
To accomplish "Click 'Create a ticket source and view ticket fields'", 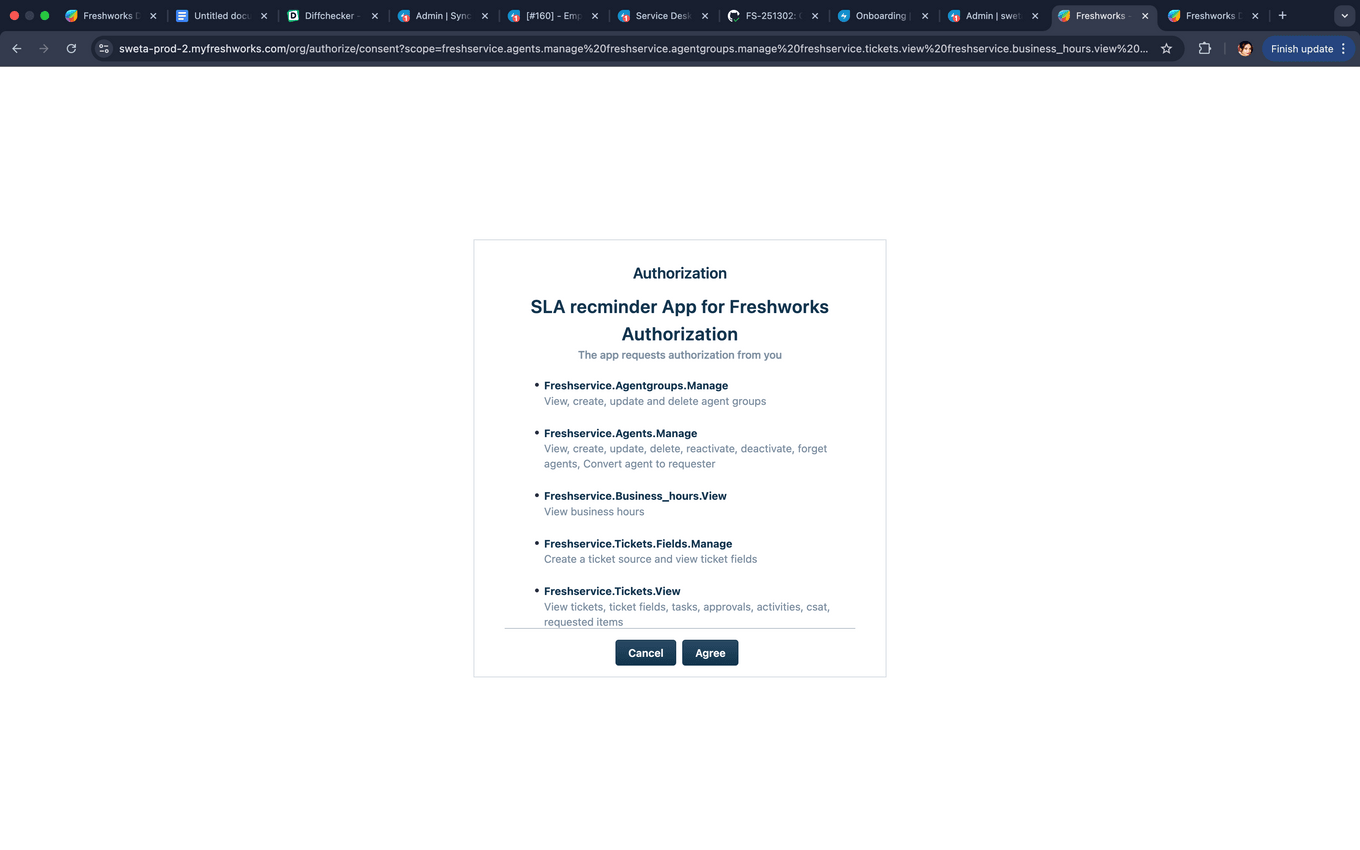I will (650, 559).
